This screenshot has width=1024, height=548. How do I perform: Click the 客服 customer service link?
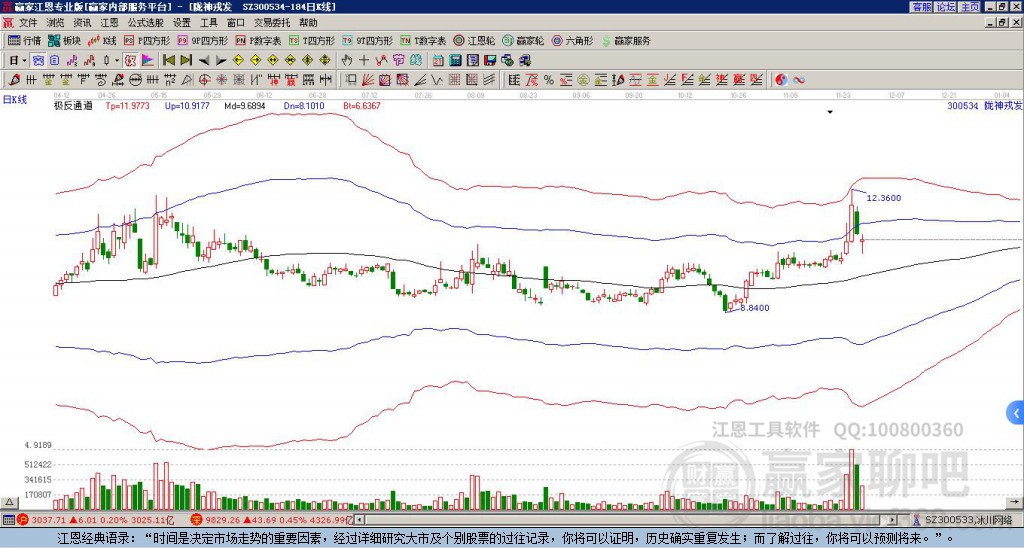tap(921, 7)
